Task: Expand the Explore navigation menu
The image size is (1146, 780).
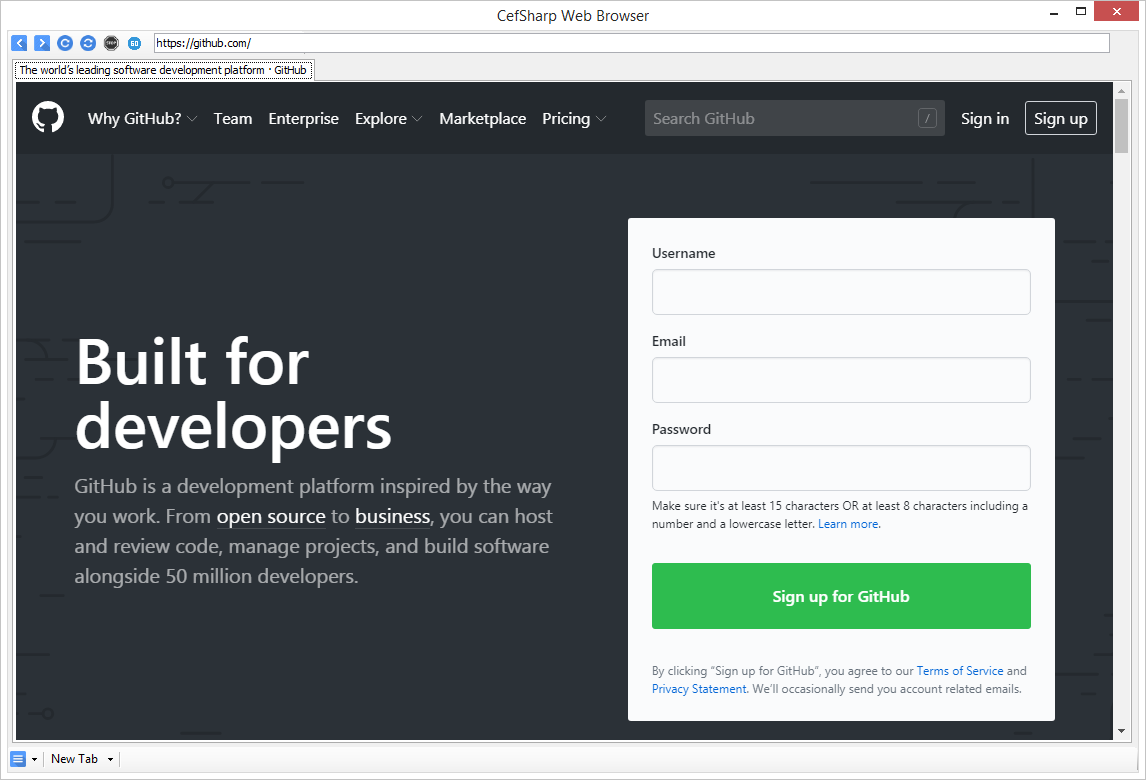Action: tap(388, 118)
